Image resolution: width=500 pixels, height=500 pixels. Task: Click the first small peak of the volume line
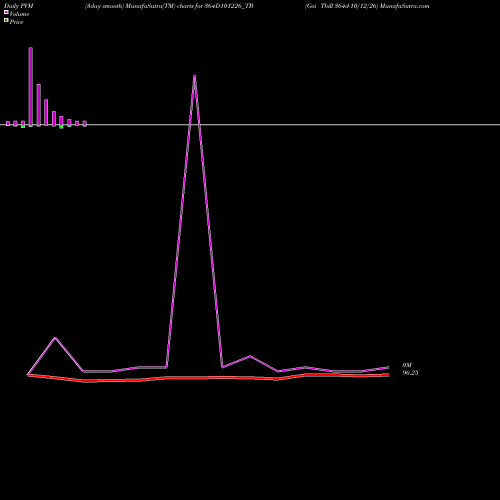click(55, 338)
